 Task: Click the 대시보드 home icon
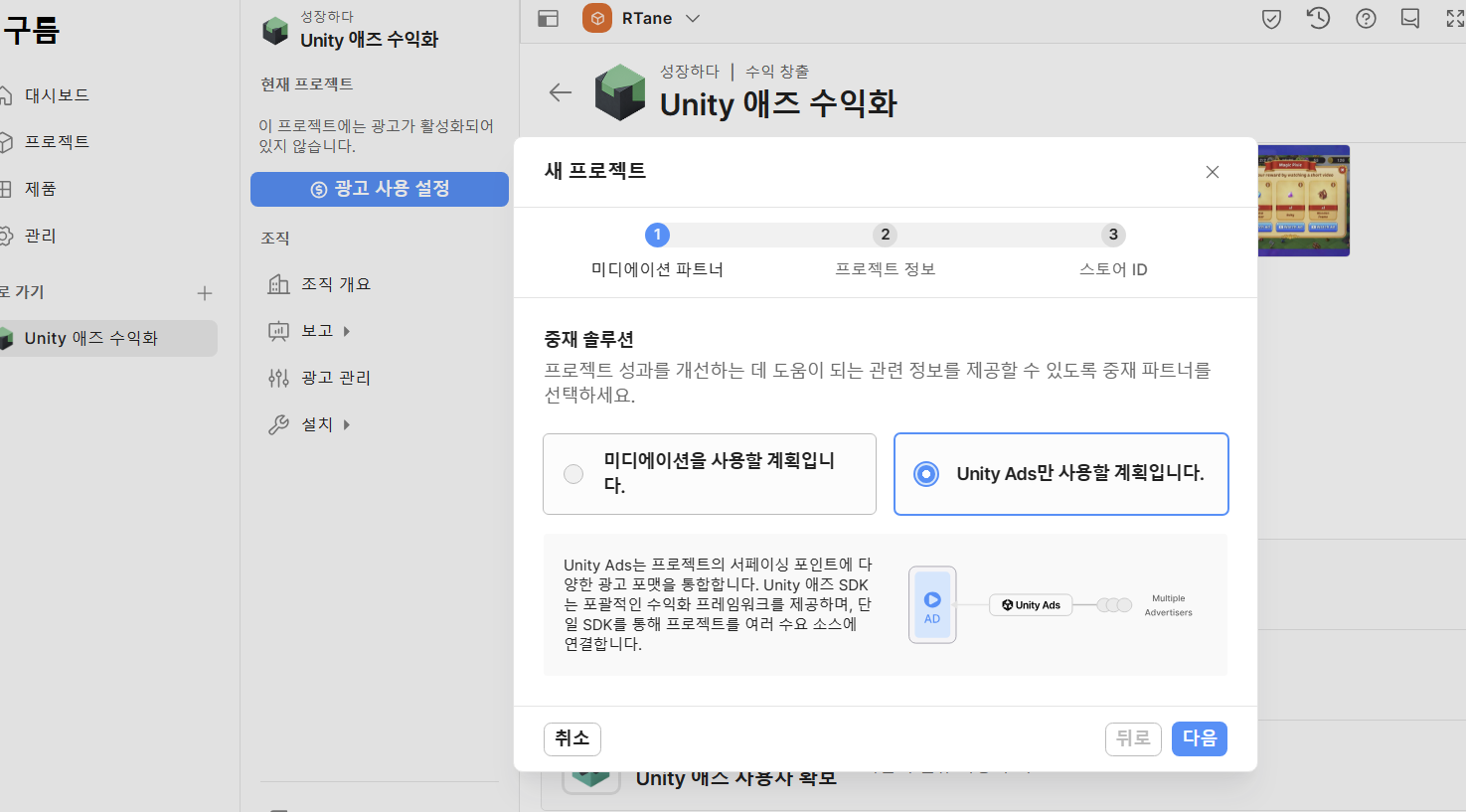click(6, 95)
